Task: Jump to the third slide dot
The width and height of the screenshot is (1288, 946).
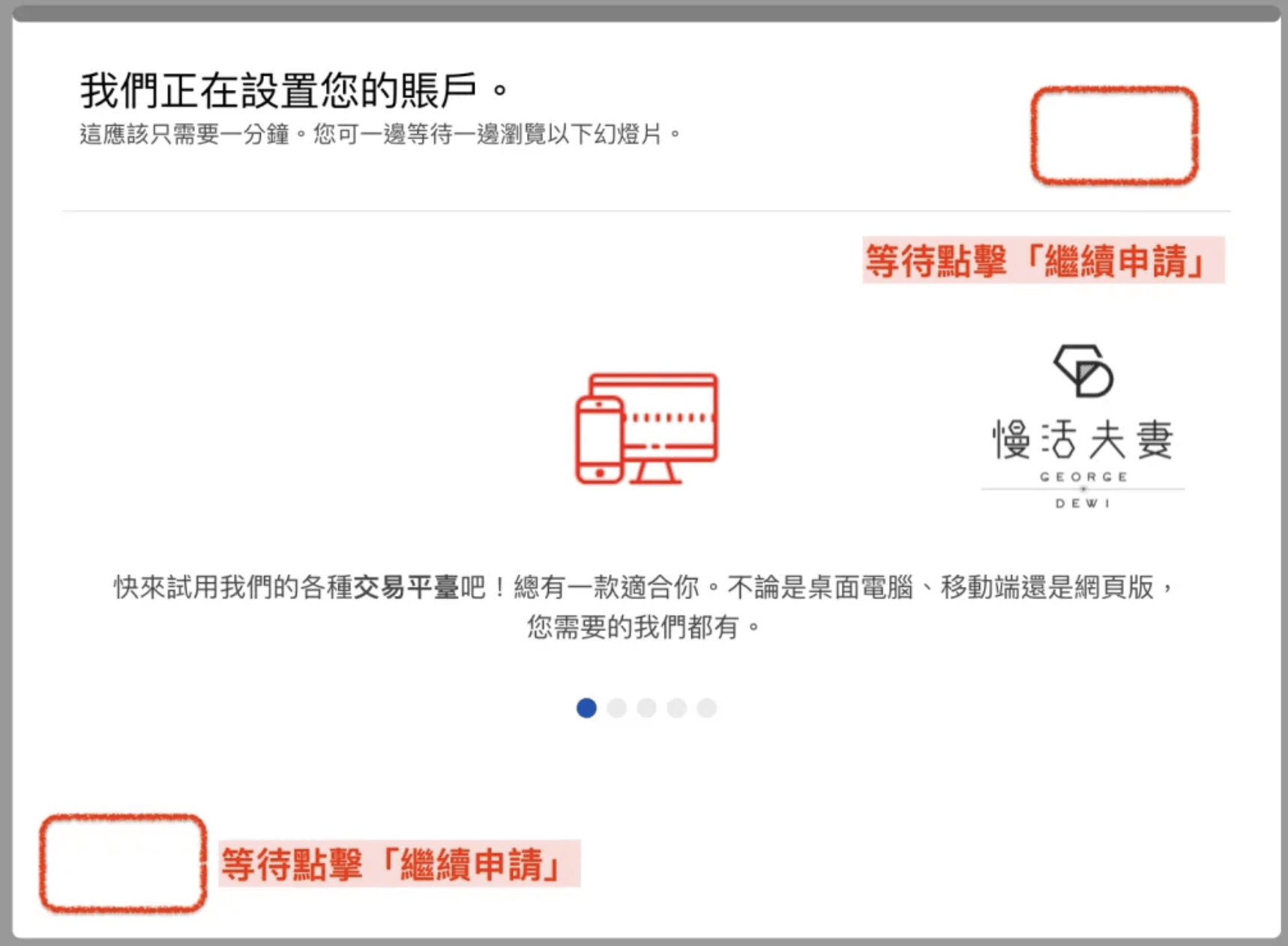Action: click(x=646, y=708)
